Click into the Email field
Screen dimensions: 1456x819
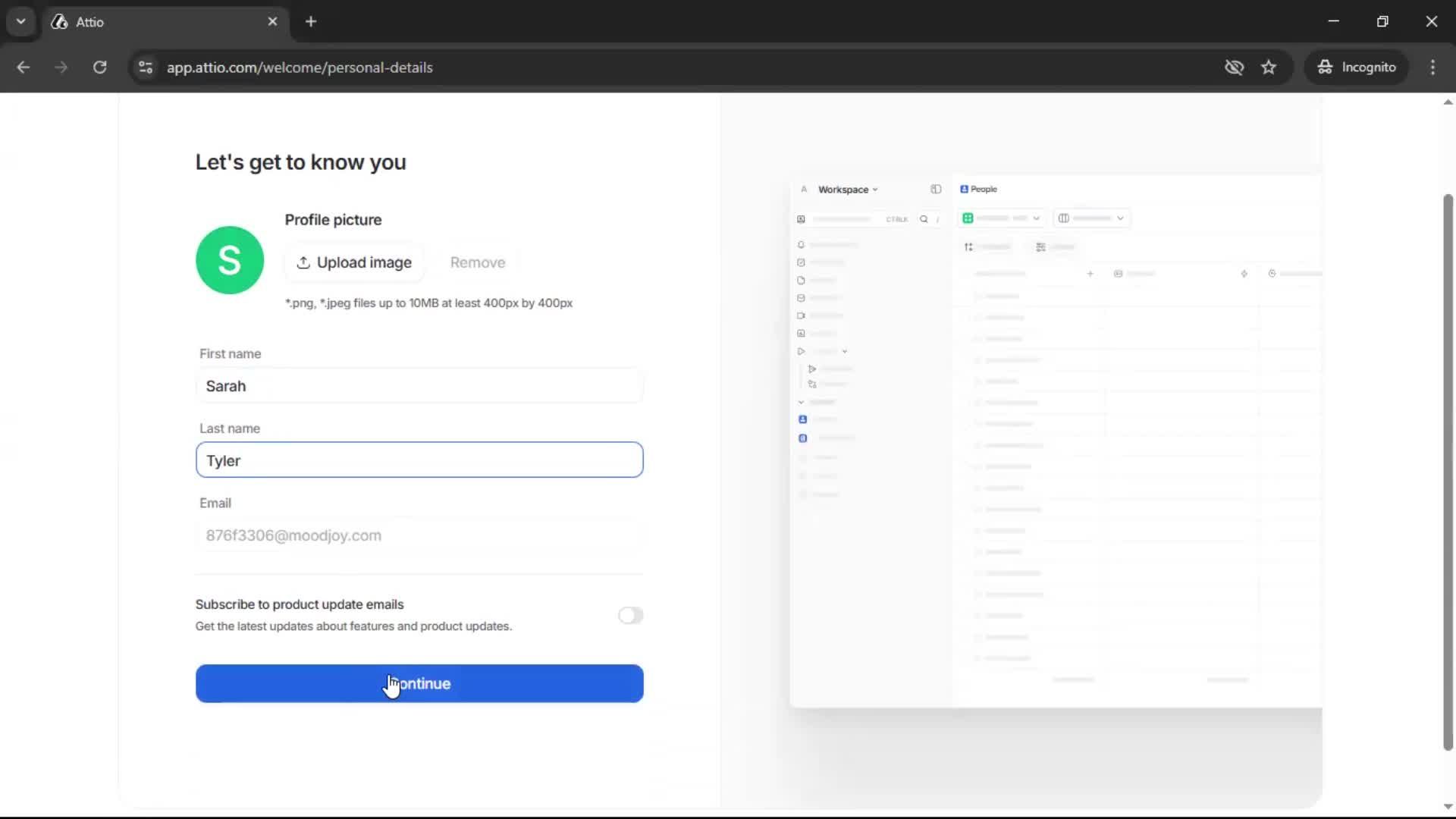click(419, 535)
